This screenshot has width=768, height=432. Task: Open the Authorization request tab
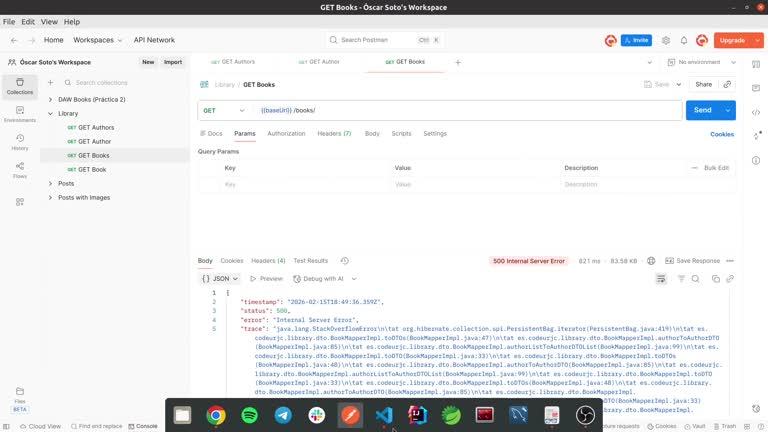[x=286, y=134]
